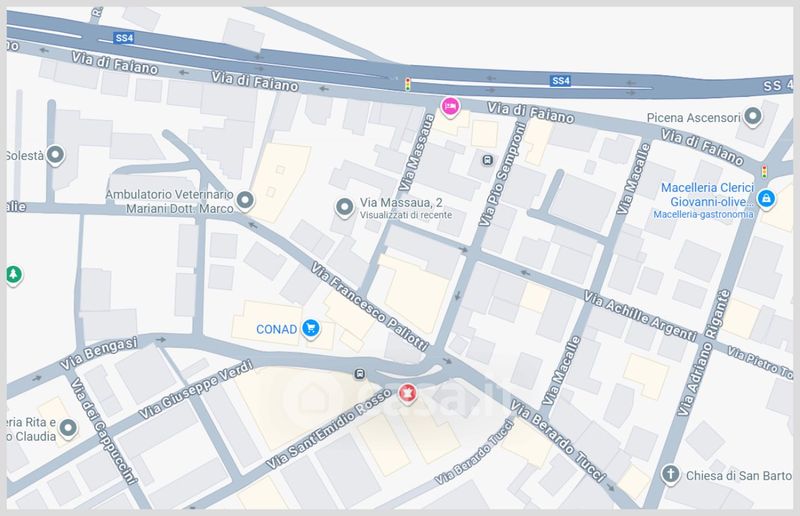Screen dimensions: 800x516
Task: Click the Solestà location marker
Action: pyautogui.click(x=56, y=155)
